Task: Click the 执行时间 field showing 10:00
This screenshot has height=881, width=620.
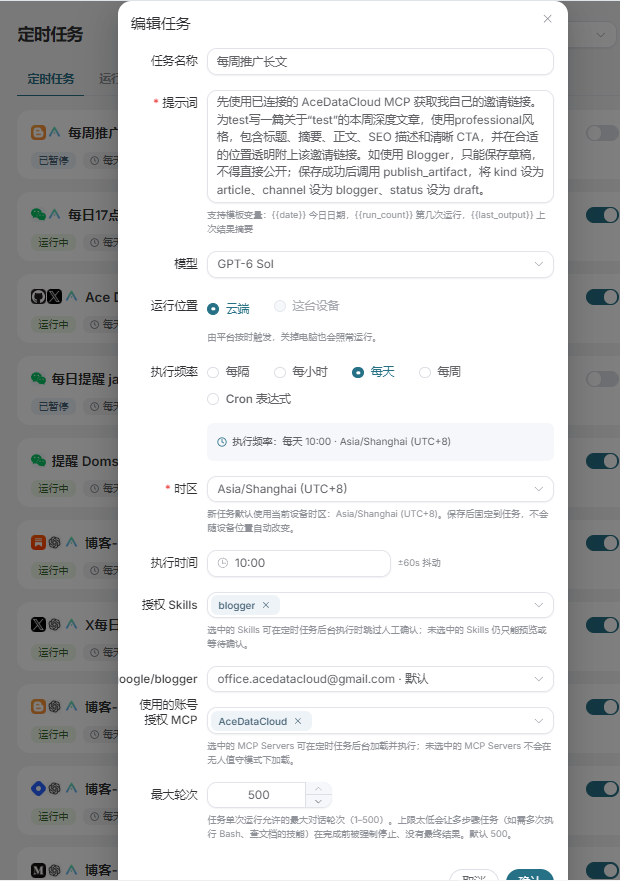Action: 298,563
